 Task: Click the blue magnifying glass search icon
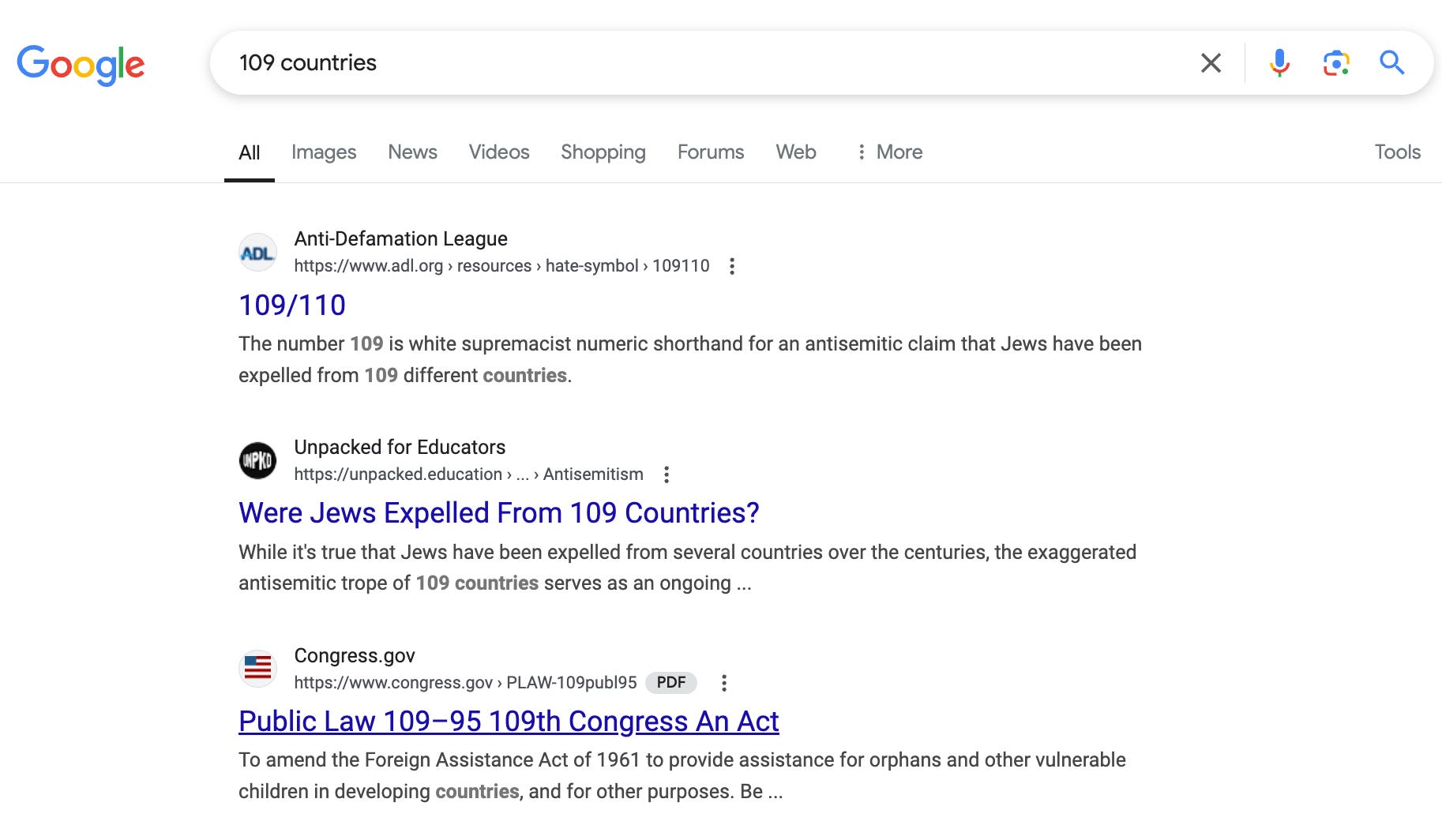click(x=1391, y=62)
